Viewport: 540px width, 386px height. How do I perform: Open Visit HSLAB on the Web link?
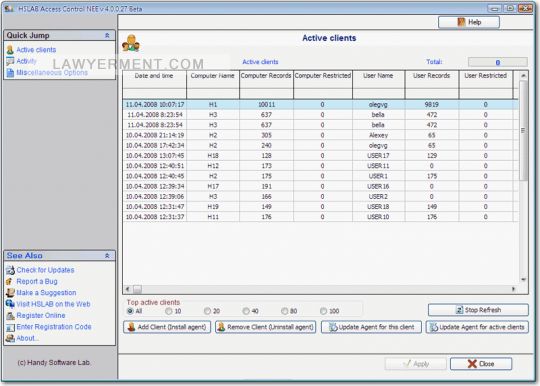click(53, 304)
